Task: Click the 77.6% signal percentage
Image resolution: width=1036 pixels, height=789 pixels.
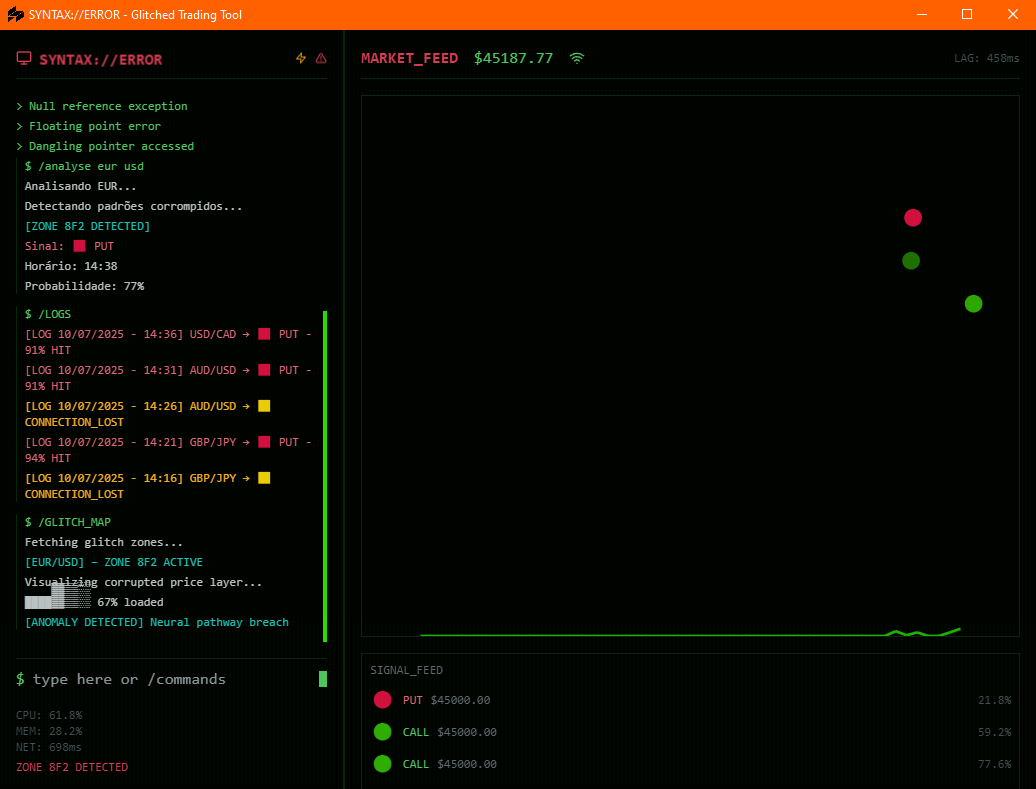Action: (994, 764)
